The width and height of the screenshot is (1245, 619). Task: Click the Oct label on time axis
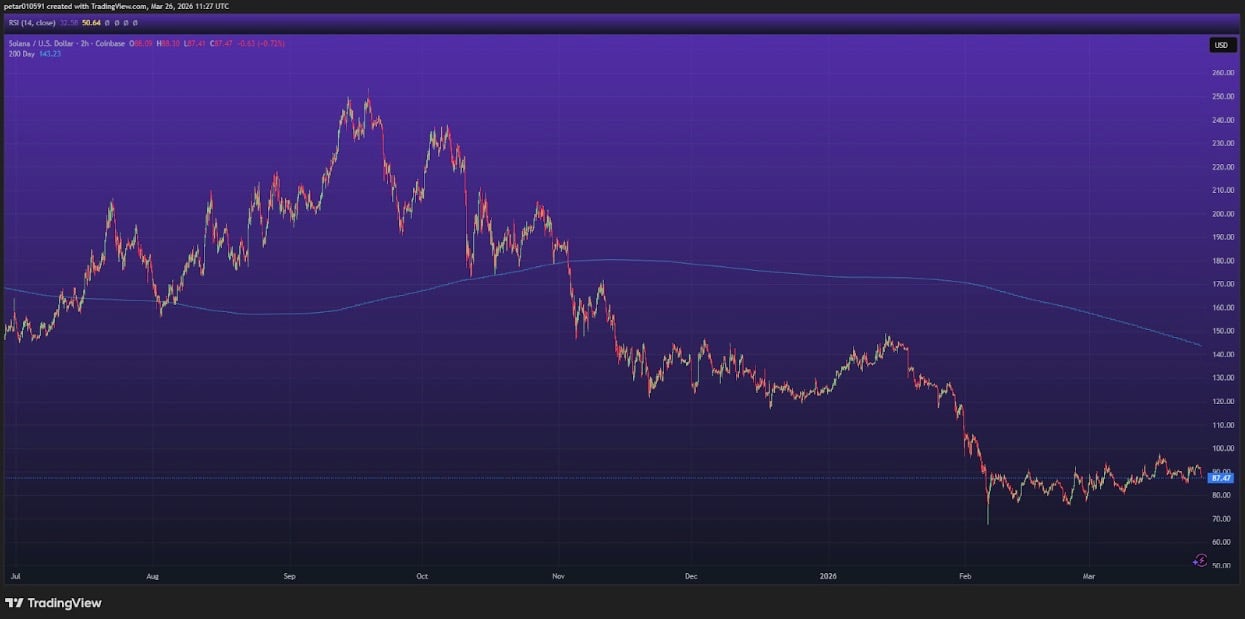(422, 577)
